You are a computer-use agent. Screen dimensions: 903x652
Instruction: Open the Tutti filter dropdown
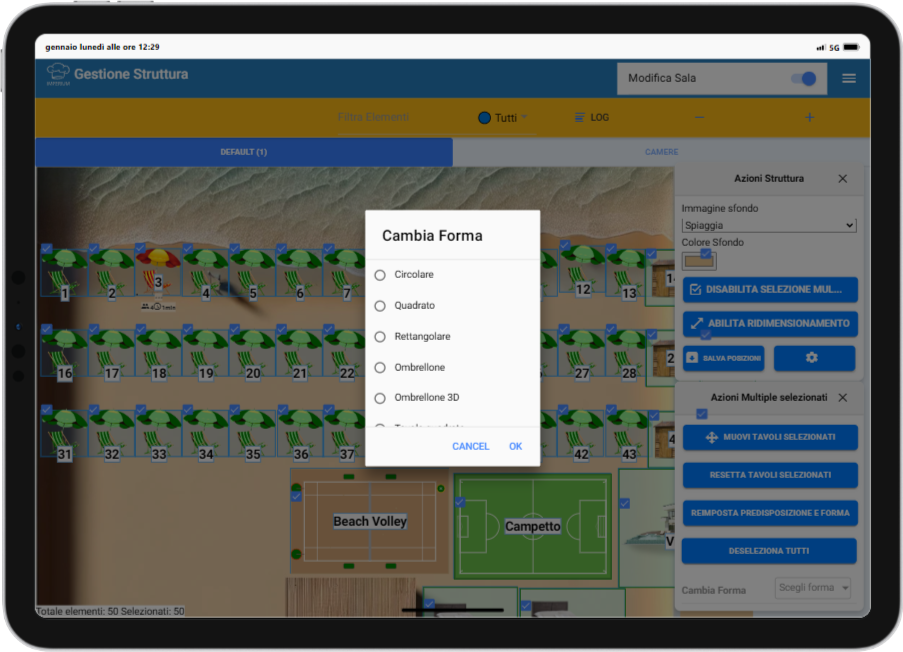point(503,118)
